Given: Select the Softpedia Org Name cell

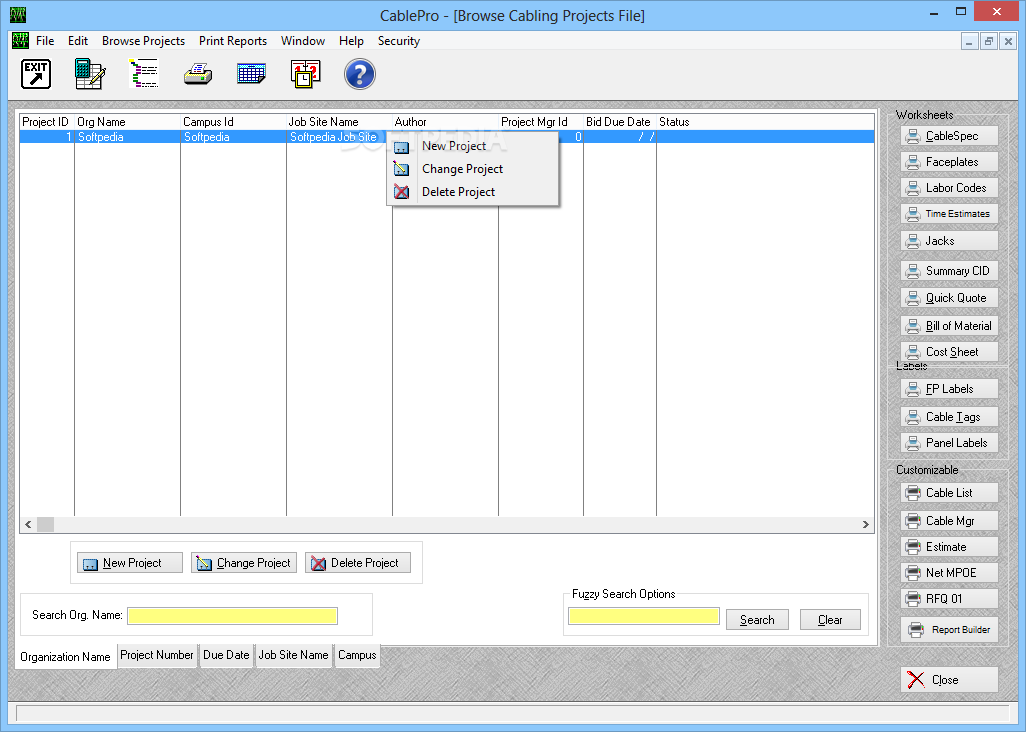Looking at the screenshot, I should (128, 137).
